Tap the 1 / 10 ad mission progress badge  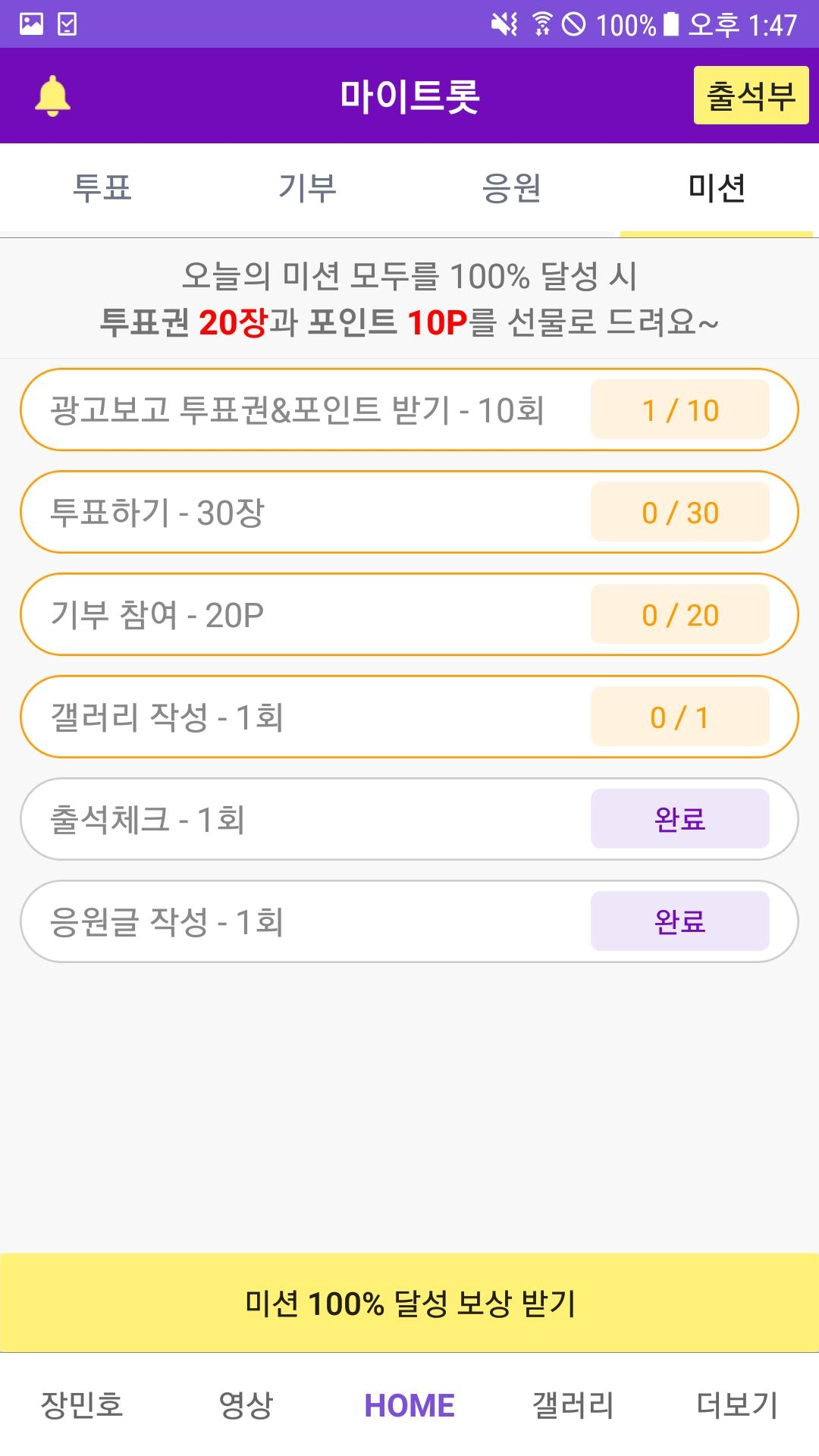[679, 410]
